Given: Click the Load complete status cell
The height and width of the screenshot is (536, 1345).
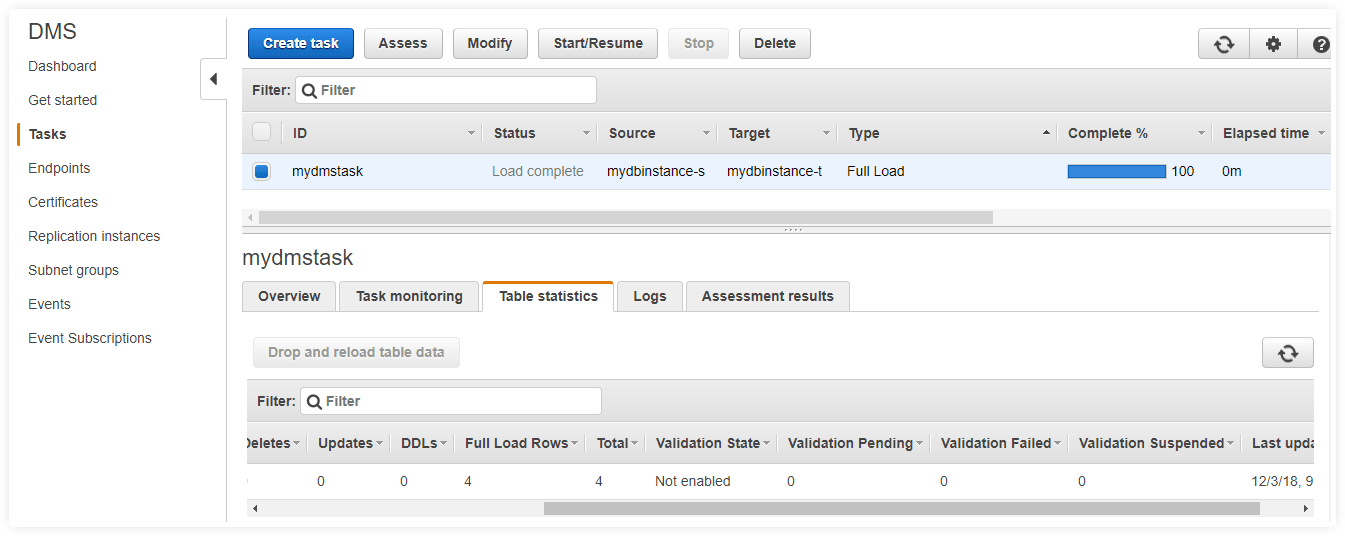Looking at the screenshot, I should tap(538, 172).
